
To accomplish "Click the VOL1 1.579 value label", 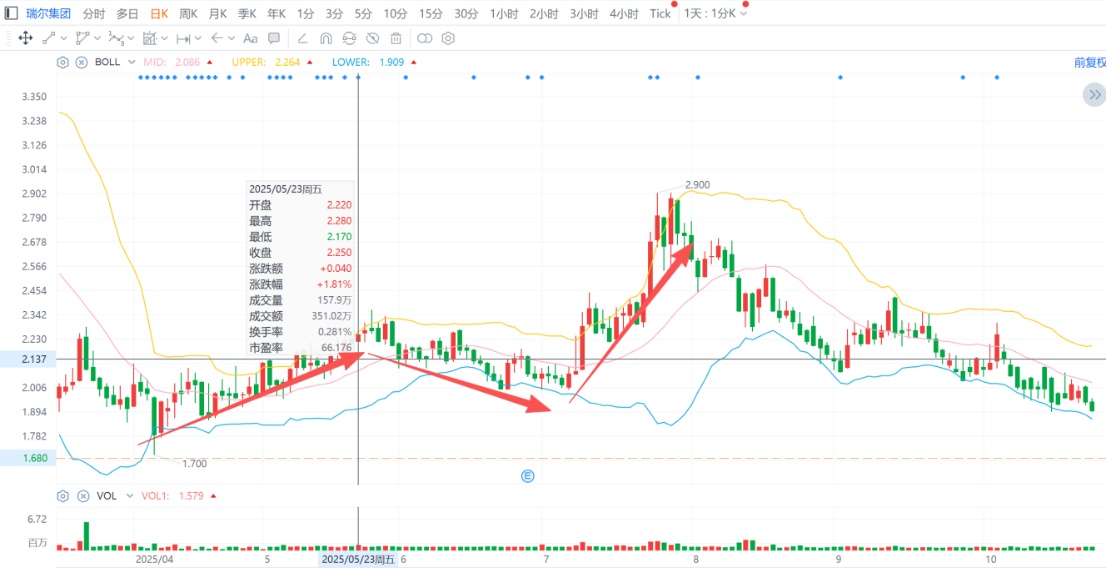I will (173, 495).
